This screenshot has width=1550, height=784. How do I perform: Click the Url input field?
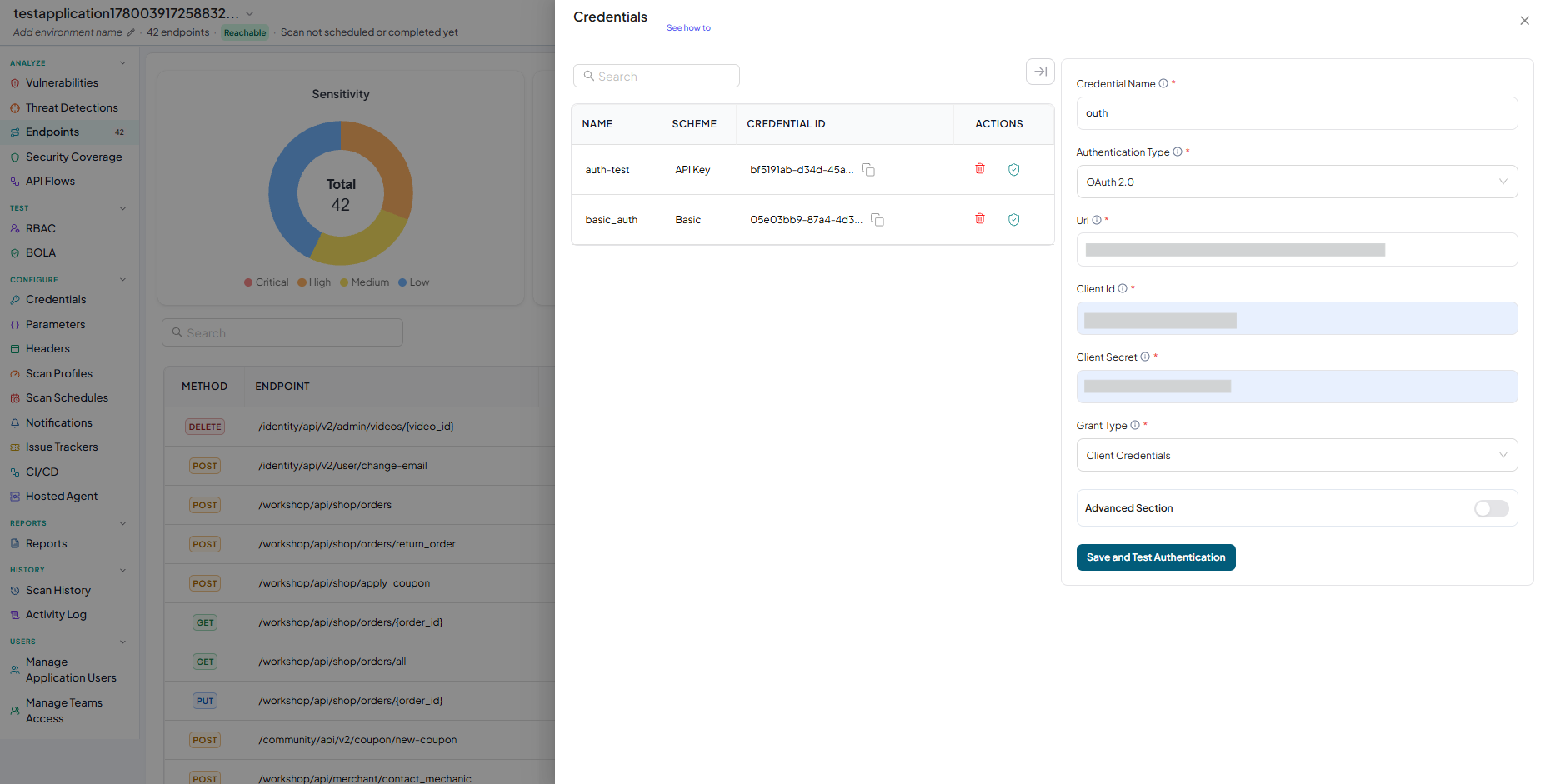(x=1297, y=250)
